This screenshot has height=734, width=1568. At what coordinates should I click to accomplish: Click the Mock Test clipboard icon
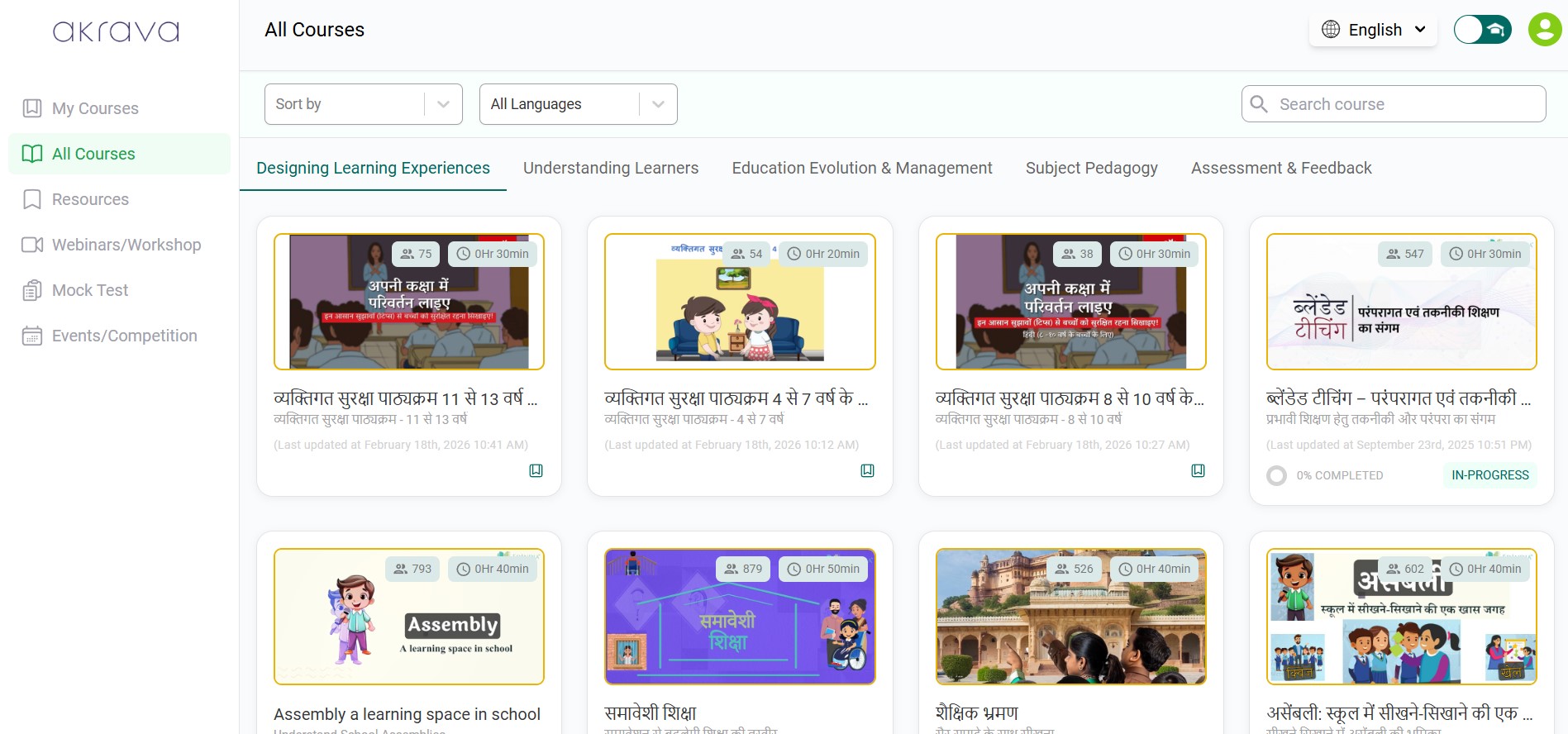[32, 290]
